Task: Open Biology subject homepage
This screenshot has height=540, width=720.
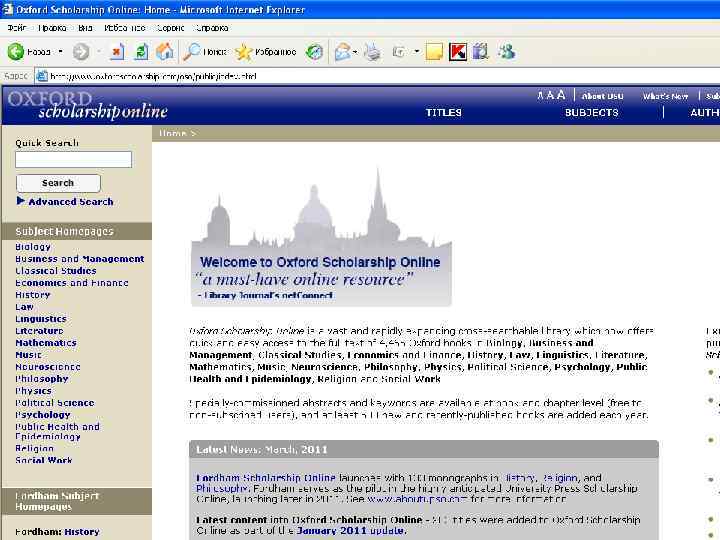Action: [x=33, y=247]
